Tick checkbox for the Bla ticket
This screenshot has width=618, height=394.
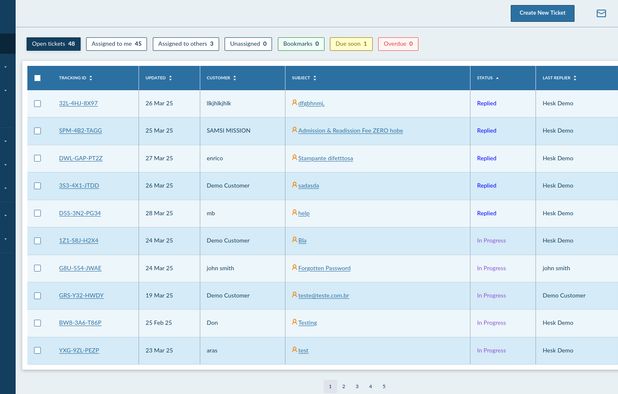point(37,241)
